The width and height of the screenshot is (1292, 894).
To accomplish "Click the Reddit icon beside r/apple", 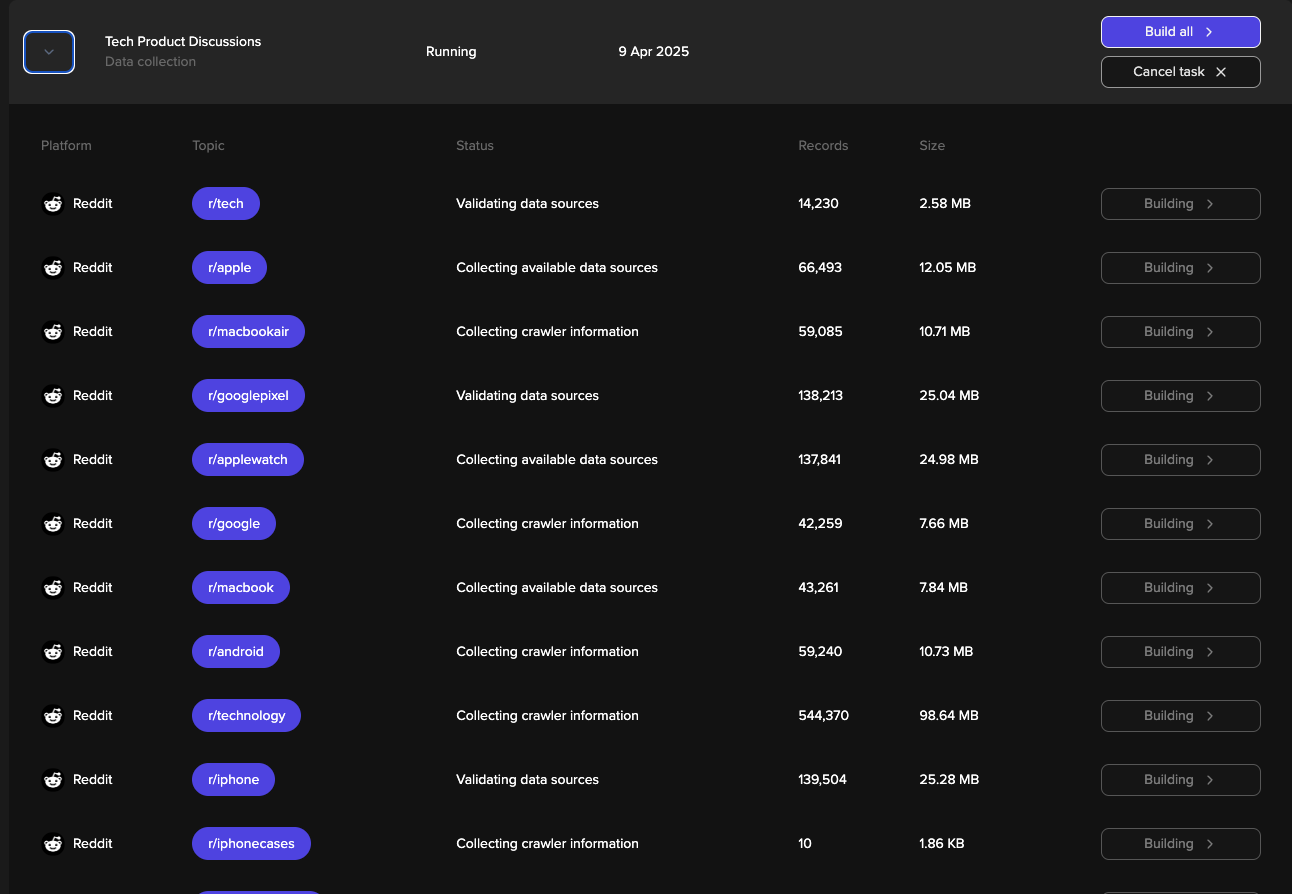I will [x=53, y=268].
